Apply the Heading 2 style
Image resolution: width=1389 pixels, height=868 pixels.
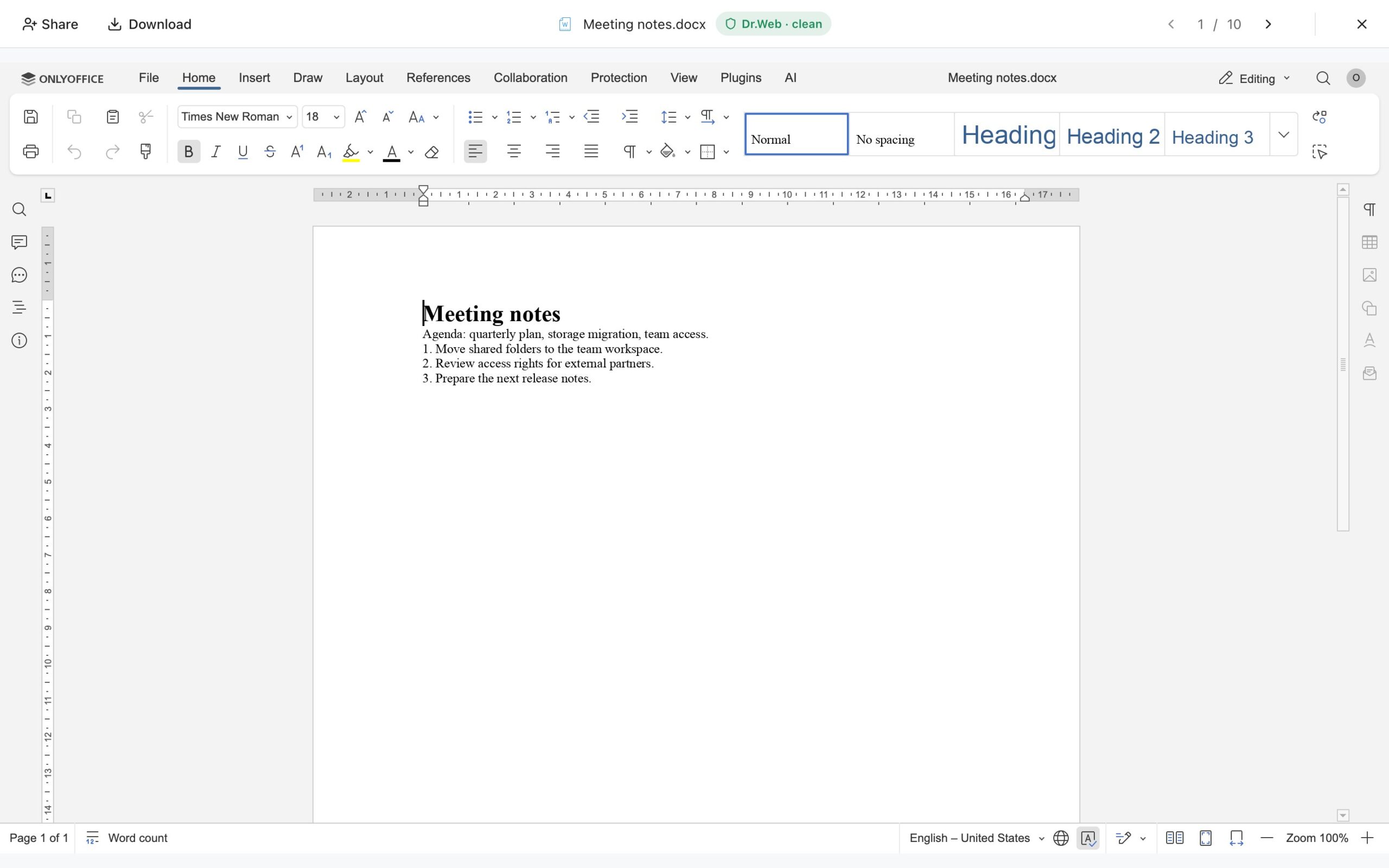click(x=1112, y=135)
